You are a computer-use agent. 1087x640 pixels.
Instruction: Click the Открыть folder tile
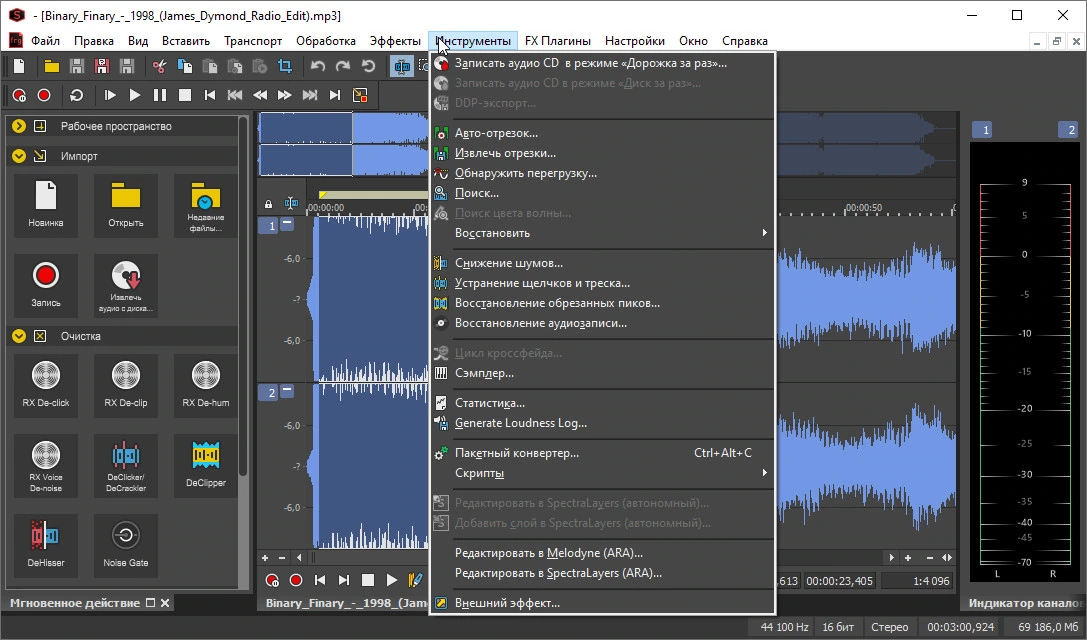(x=125, y=205)
